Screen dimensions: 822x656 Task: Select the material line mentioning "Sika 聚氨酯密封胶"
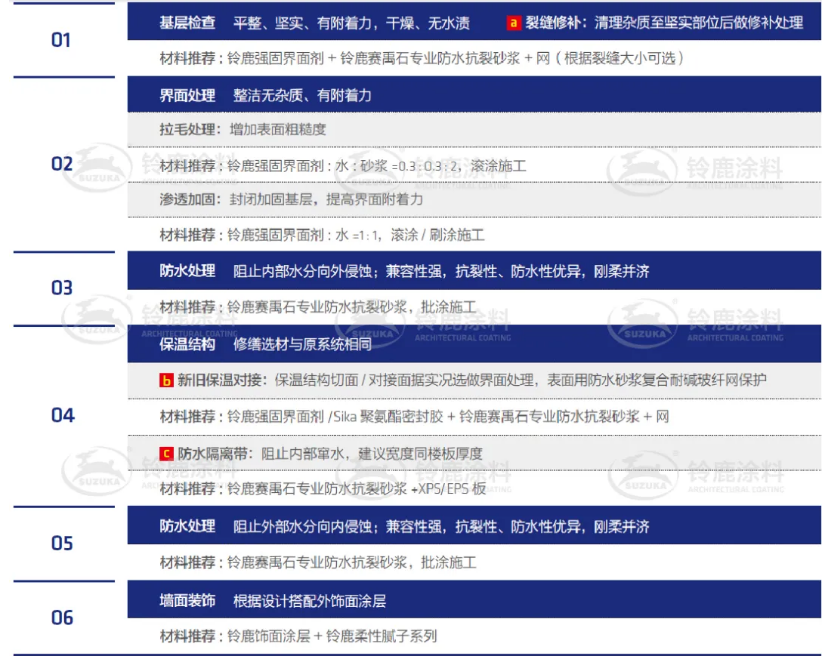pyautogui.click(x=414, y=417)
